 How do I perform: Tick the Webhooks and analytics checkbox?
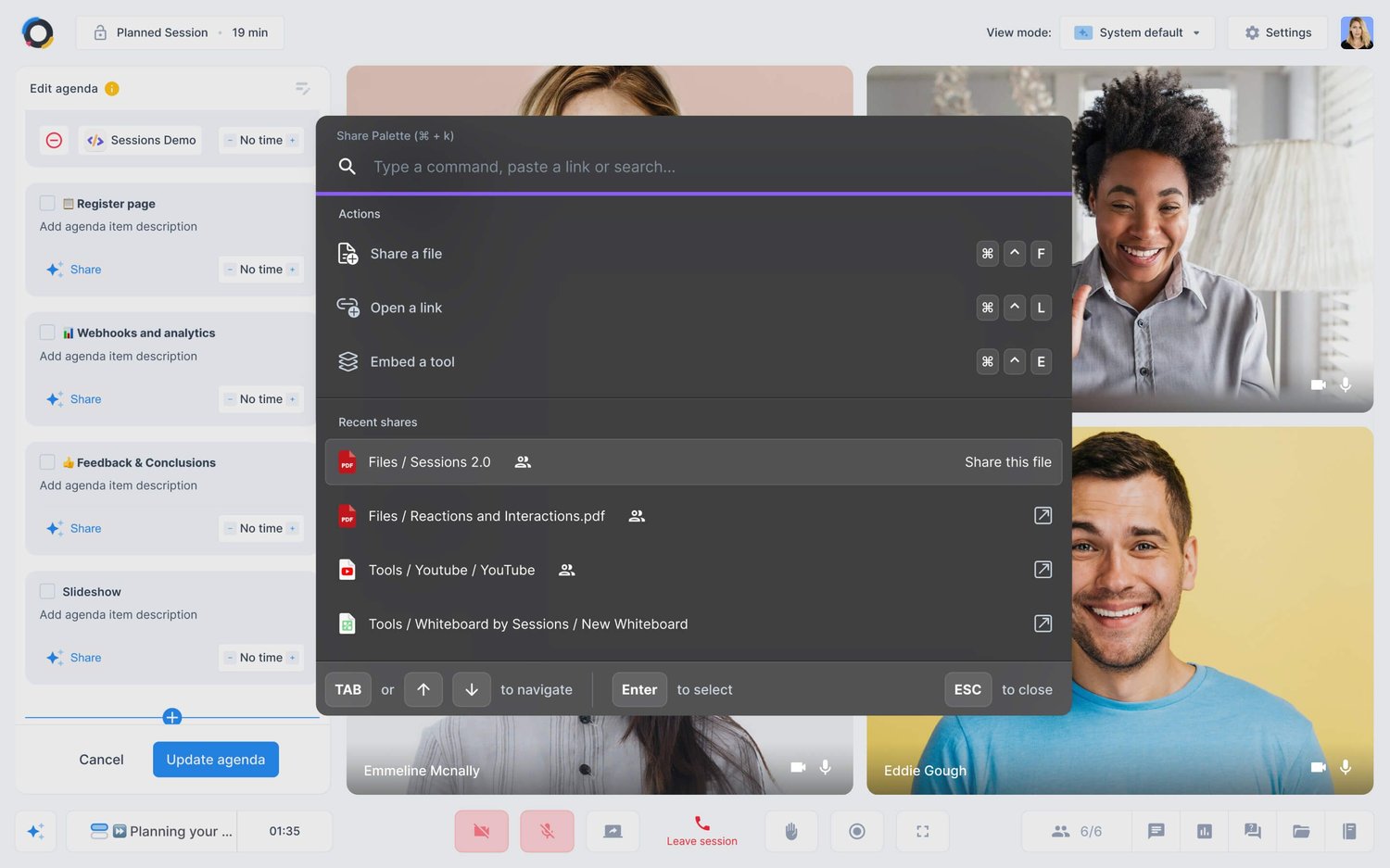point(47,333)
